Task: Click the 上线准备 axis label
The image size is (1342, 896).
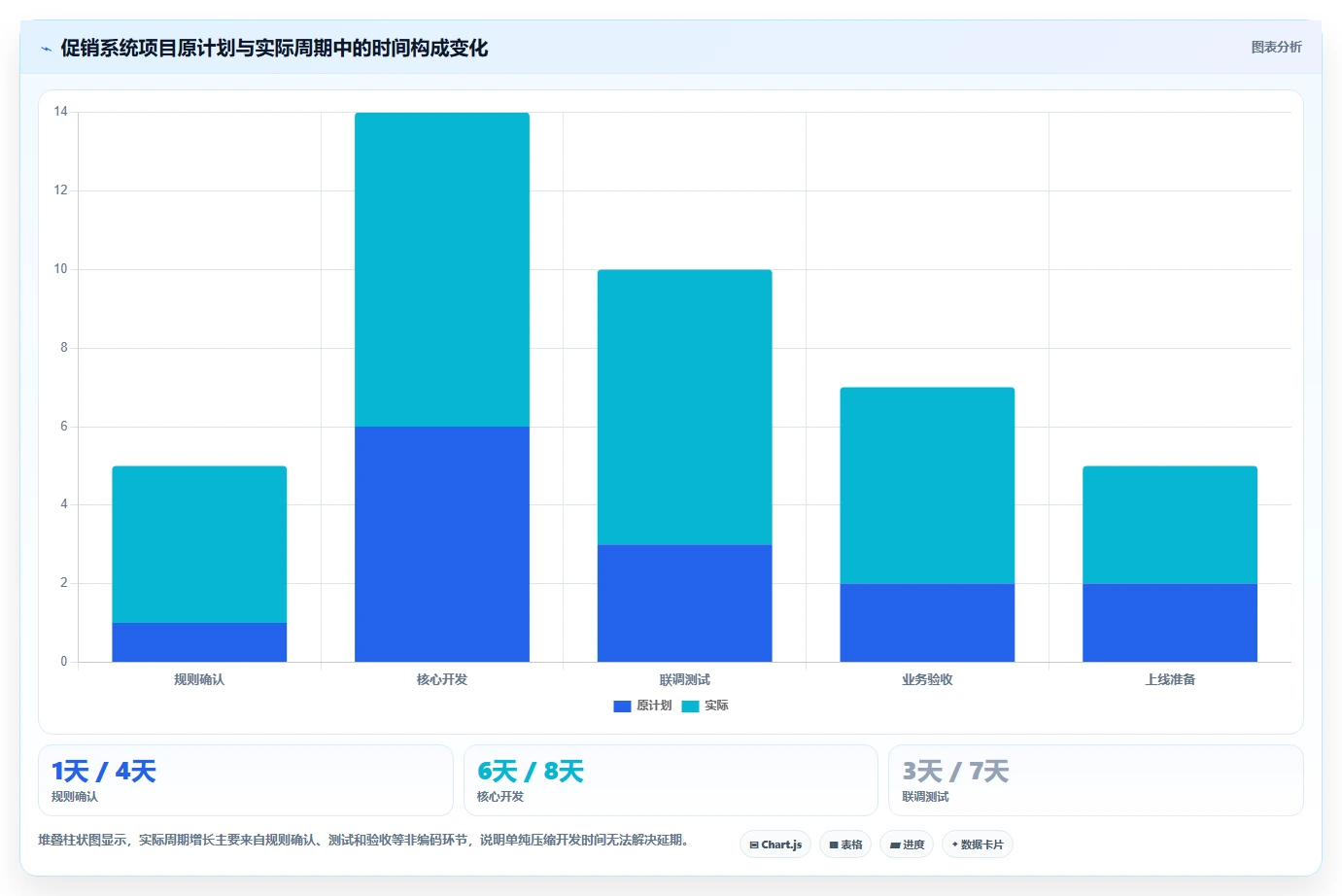Action: [1170, 679]
